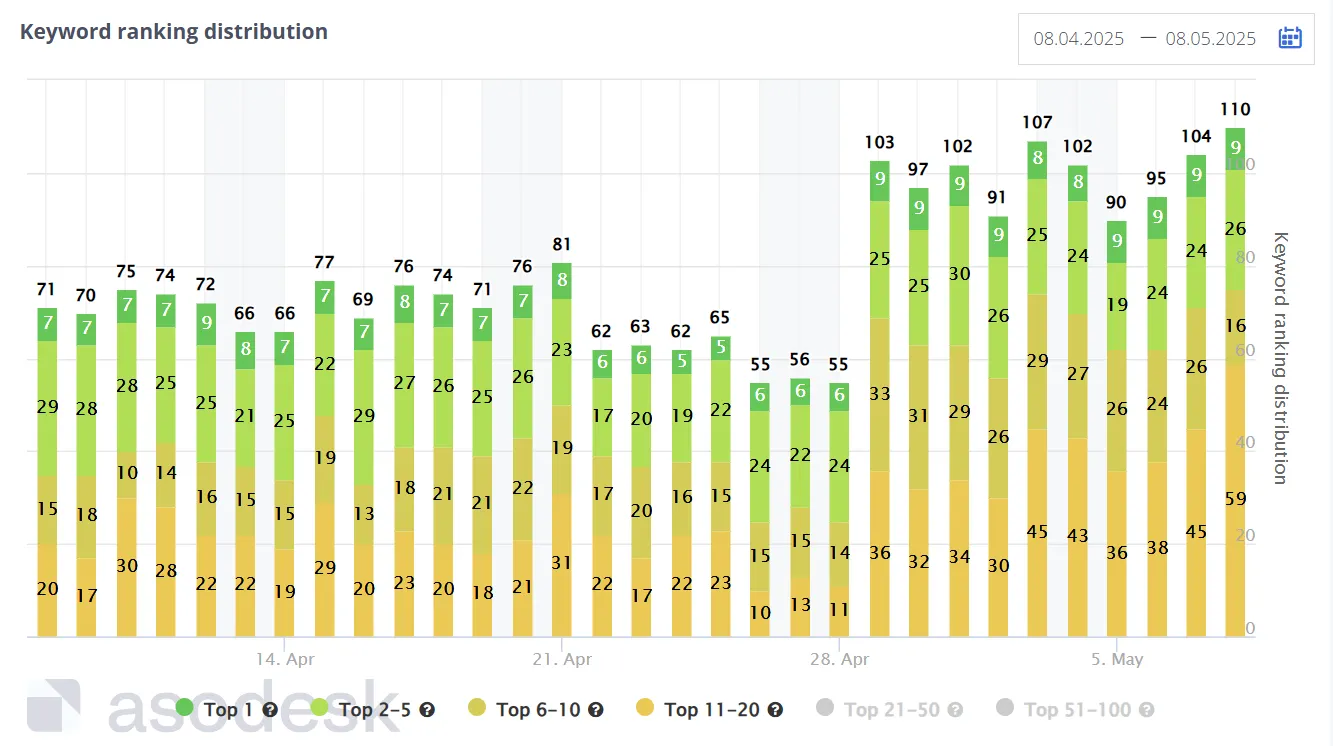The image size is (1333, 746).
Task: Click the asodesk logo watermark
Action: pos(213,706)
